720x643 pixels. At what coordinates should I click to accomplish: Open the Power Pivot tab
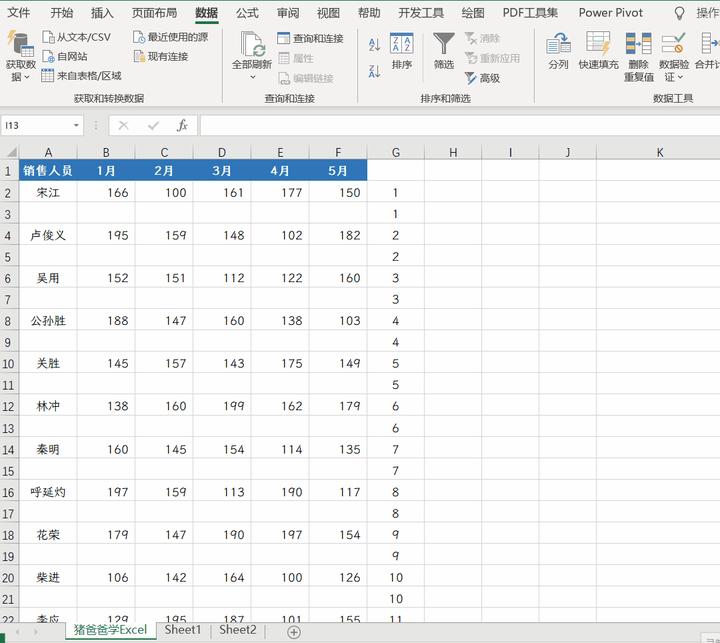click(610, 13)
